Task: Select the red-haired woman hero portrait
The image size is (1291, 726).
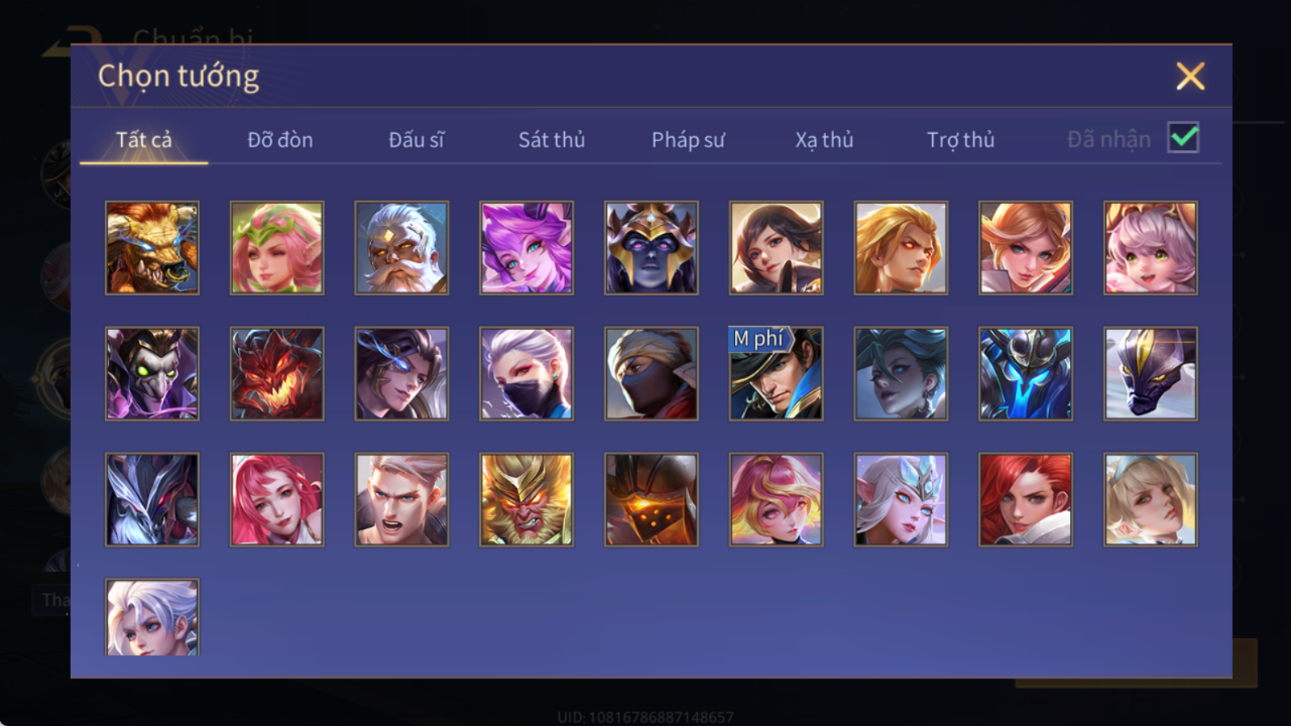Action: coord(1026,500)
